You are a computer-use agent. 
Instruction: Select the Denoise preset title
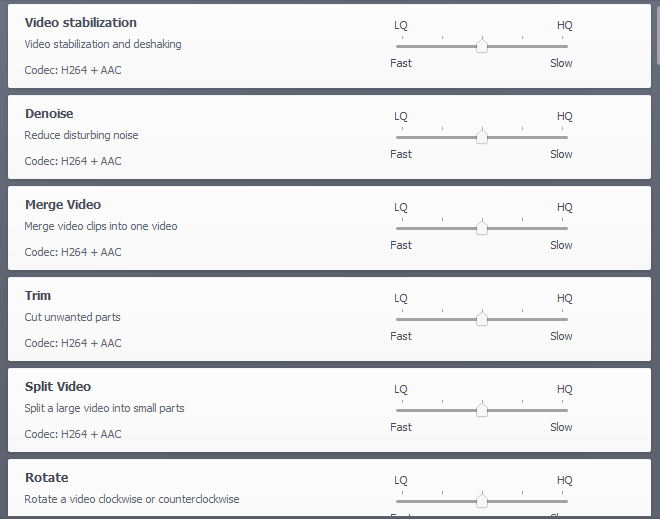[49, 114]
